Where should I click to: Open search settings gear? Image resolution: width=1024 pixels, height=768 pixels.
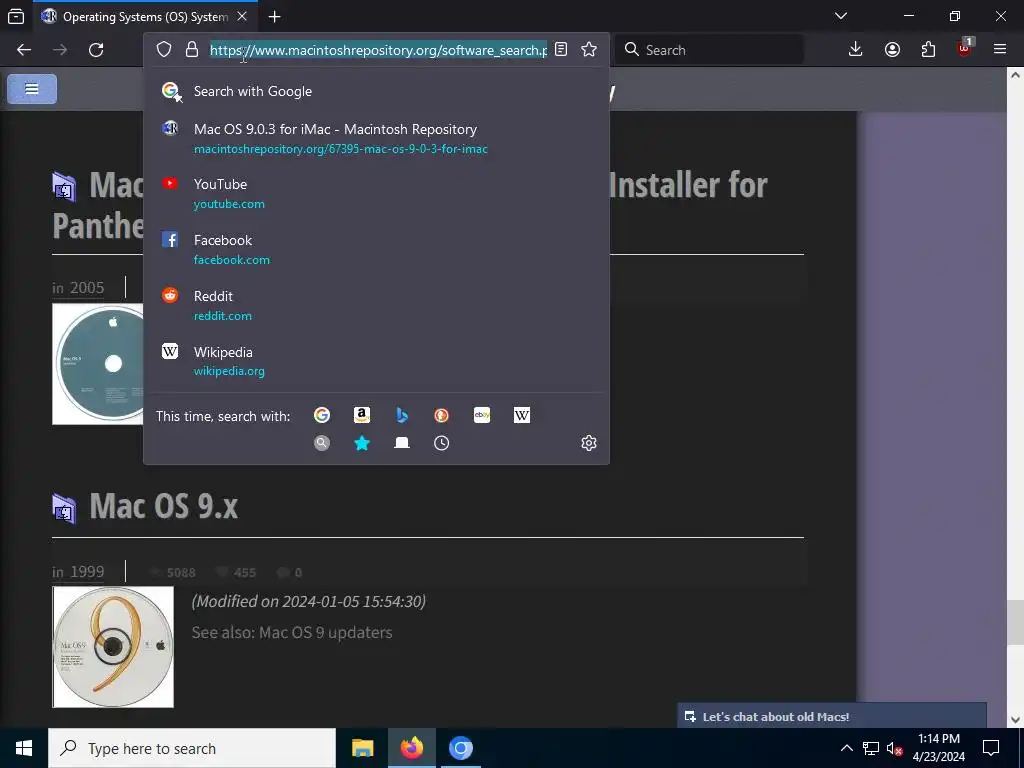click(x=588, y=443)
